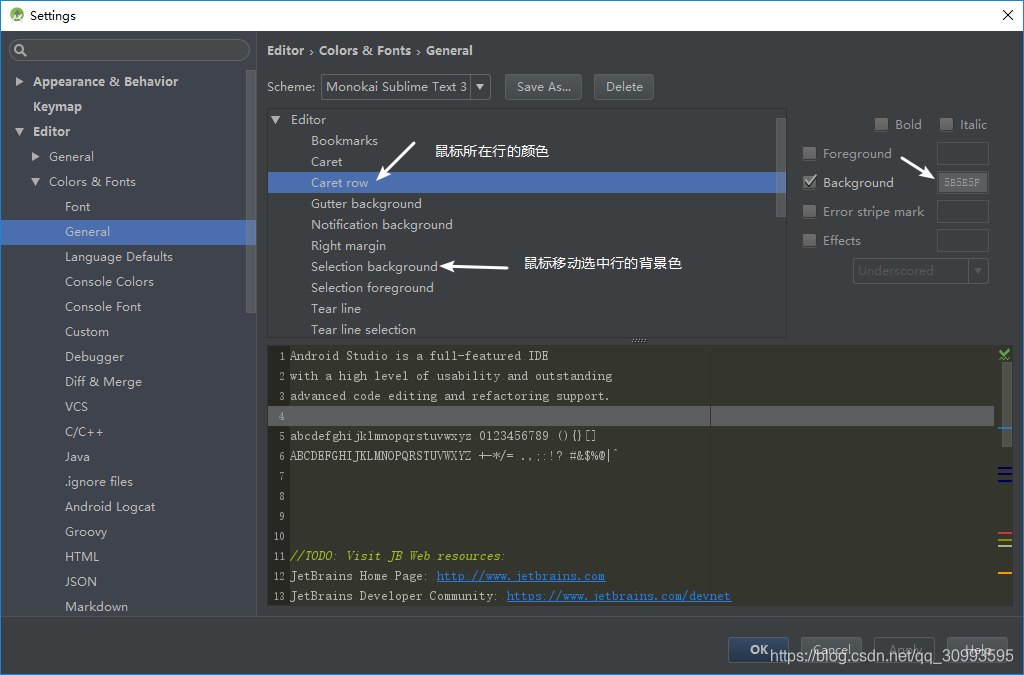Click the http://www.jetbrains.com link in preview
Screen dimensions: 1024x675
(x=520, y=576)
